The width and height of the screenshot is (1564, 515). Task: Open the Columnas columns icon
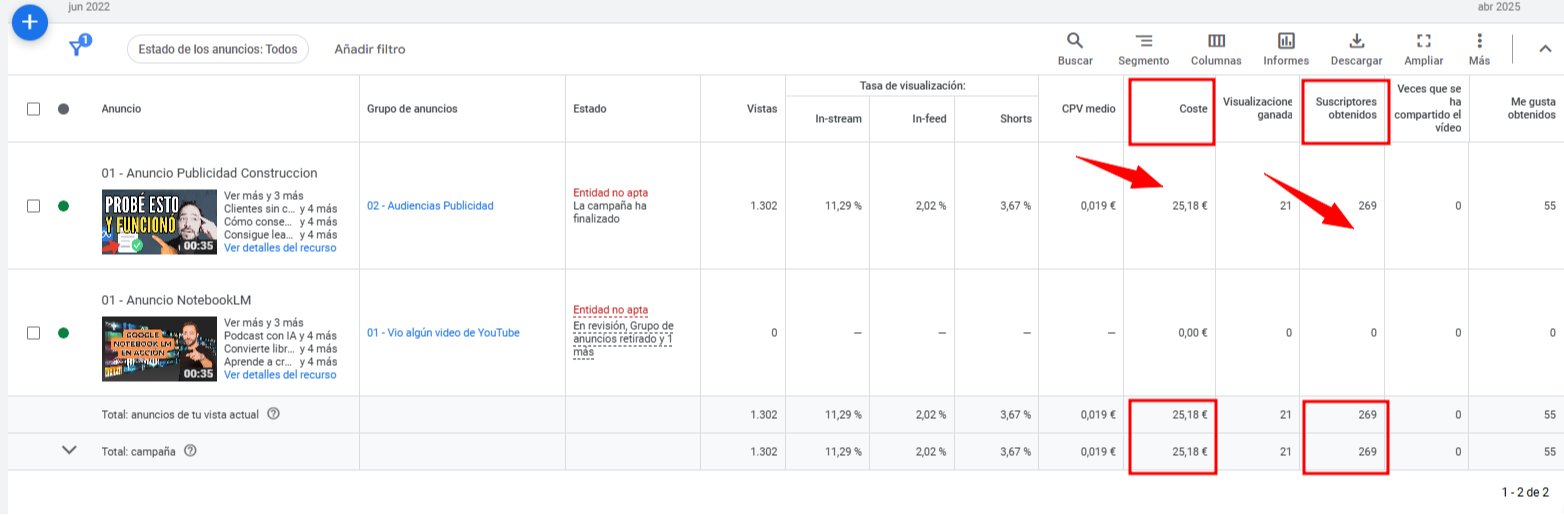coord(1216,41)
